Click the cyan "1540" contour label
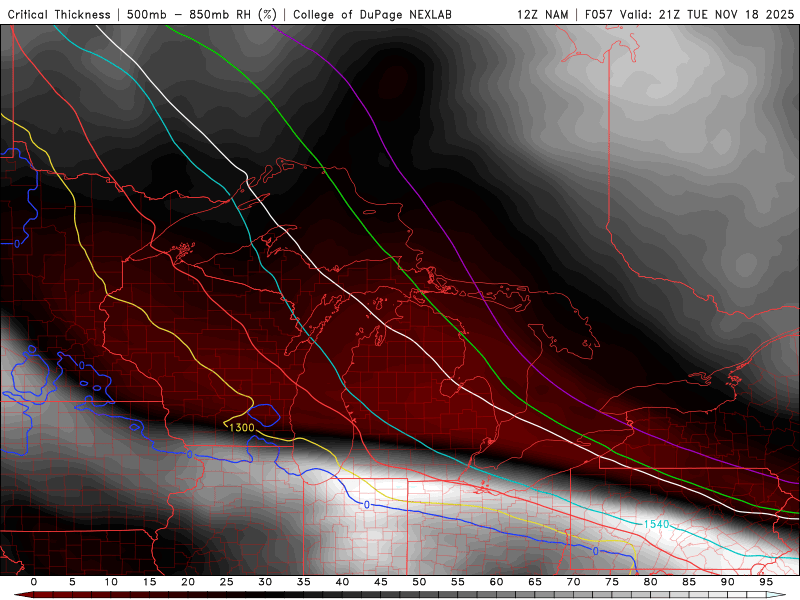Image resolution: width=800 pixels, height=600 pixels. [656, 524]
